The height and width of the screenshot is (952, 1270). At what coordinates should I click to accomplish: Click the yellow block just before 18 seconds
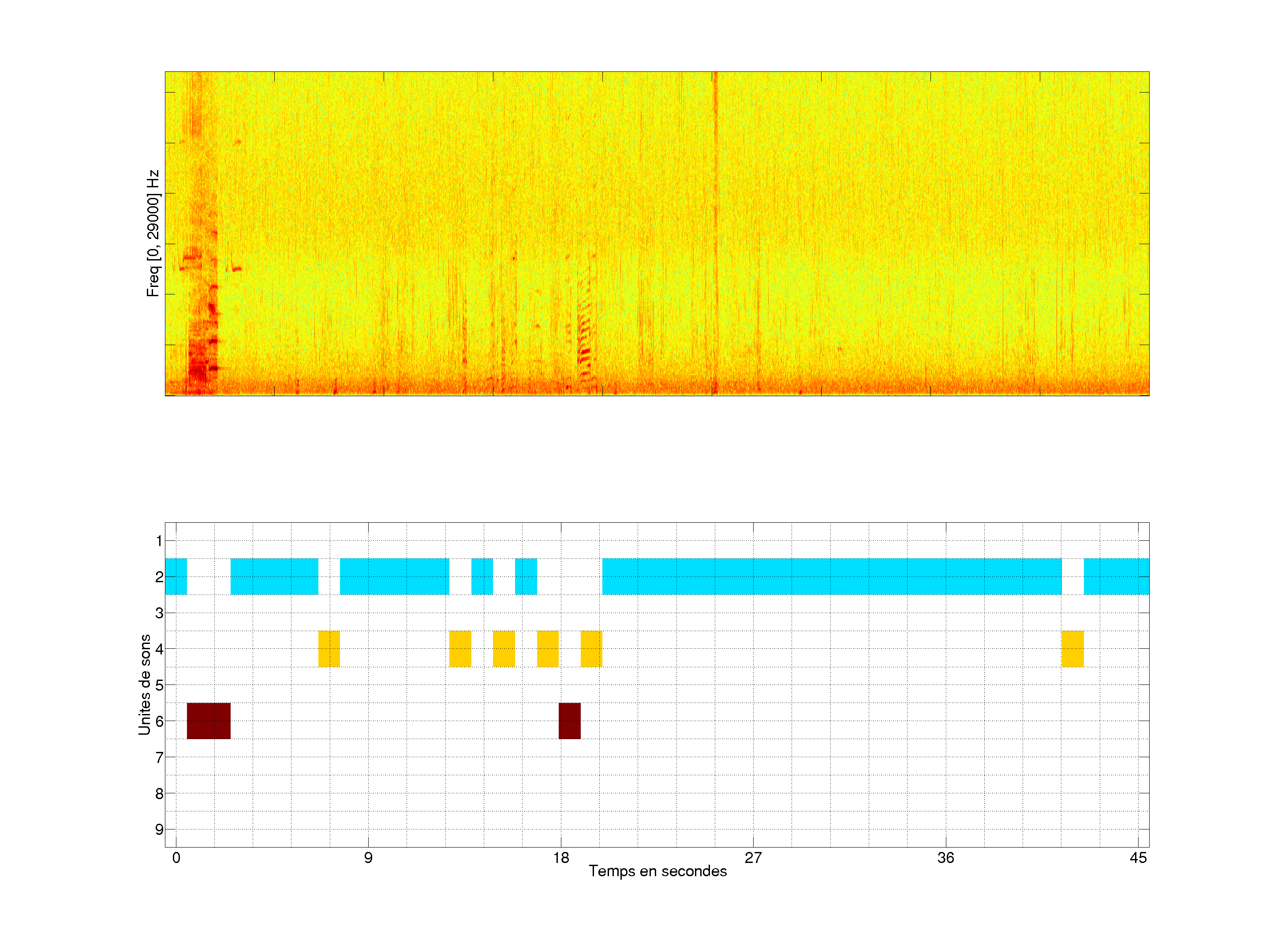click(548, 648)
